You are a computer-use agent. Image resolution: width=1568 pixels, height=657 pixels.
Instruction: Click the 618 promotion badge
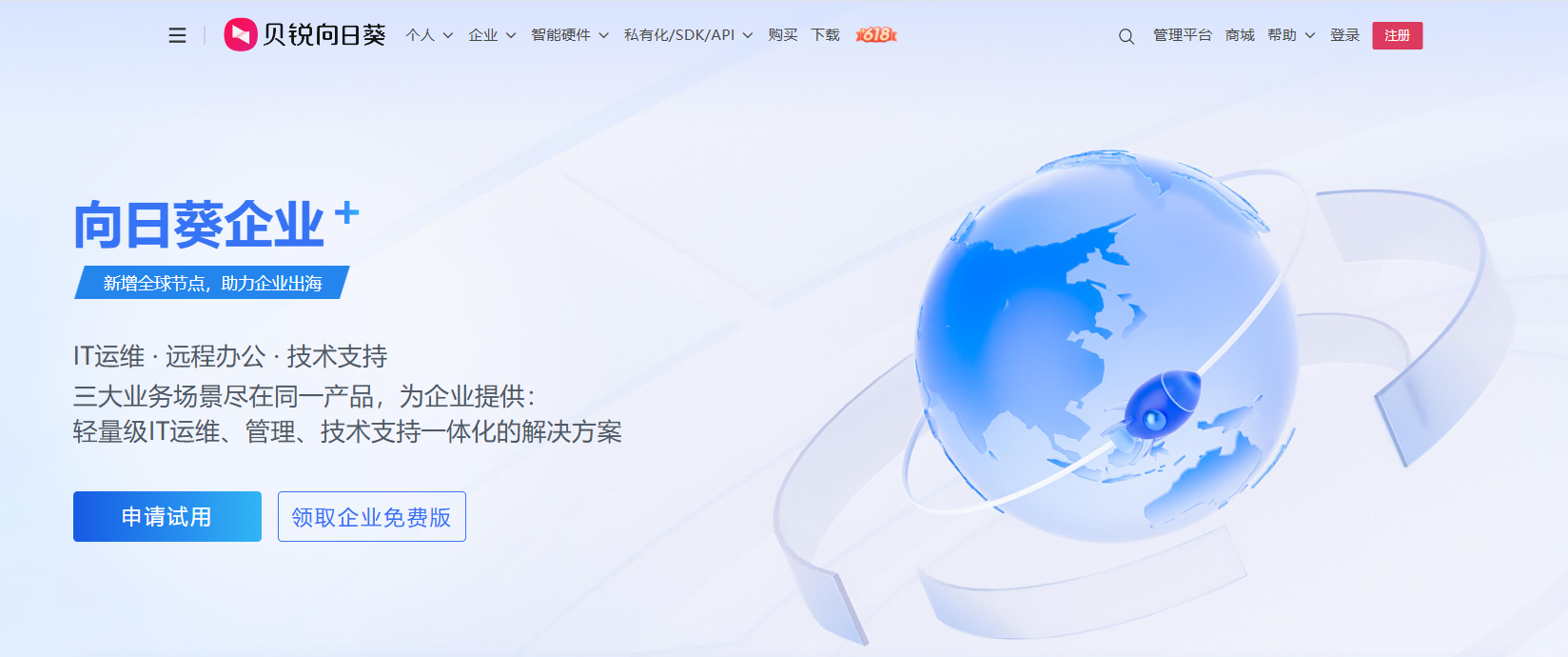click(x=876, y=35)
